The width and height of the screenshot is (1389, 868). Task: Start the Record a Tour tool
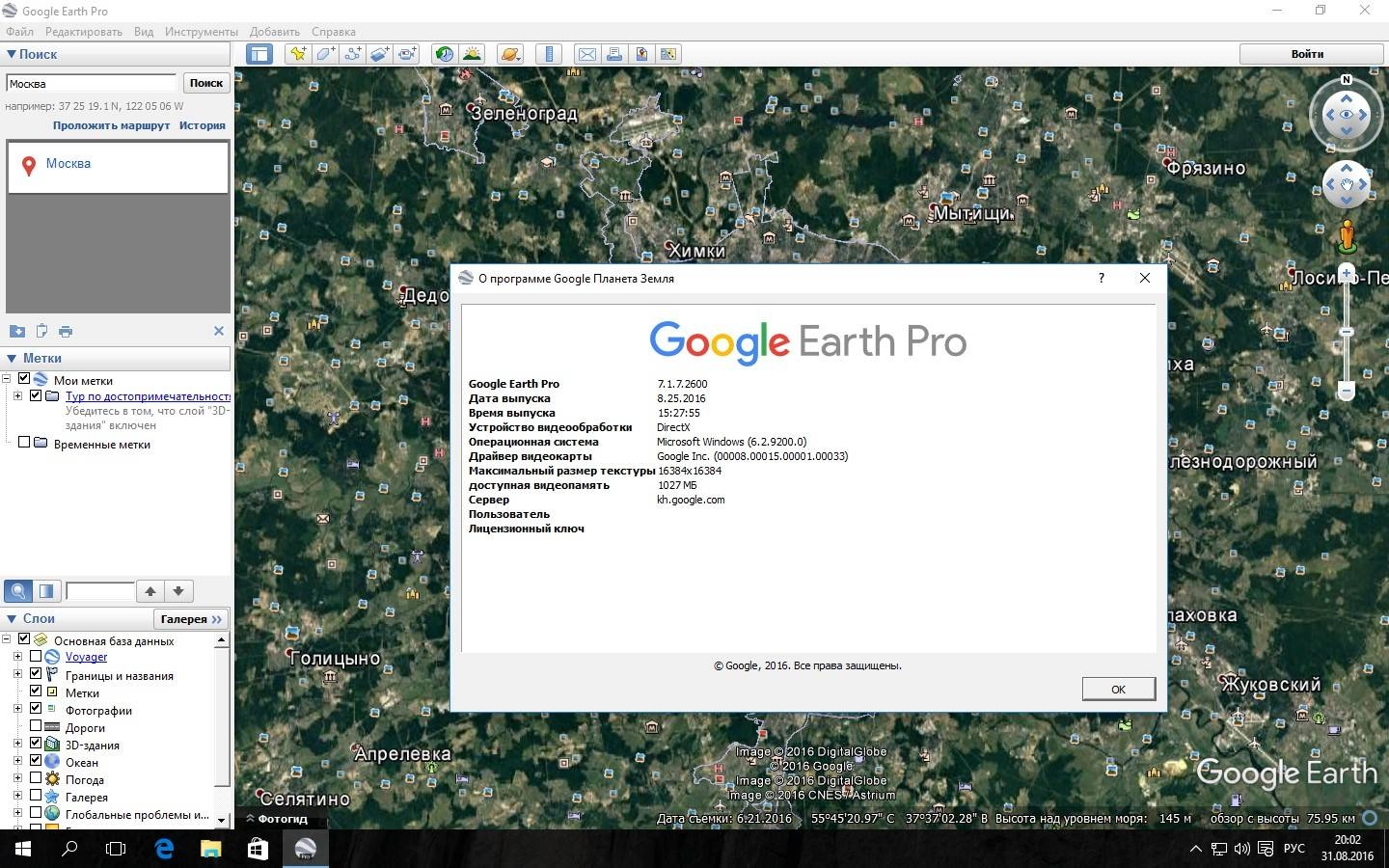coord(407,54)
